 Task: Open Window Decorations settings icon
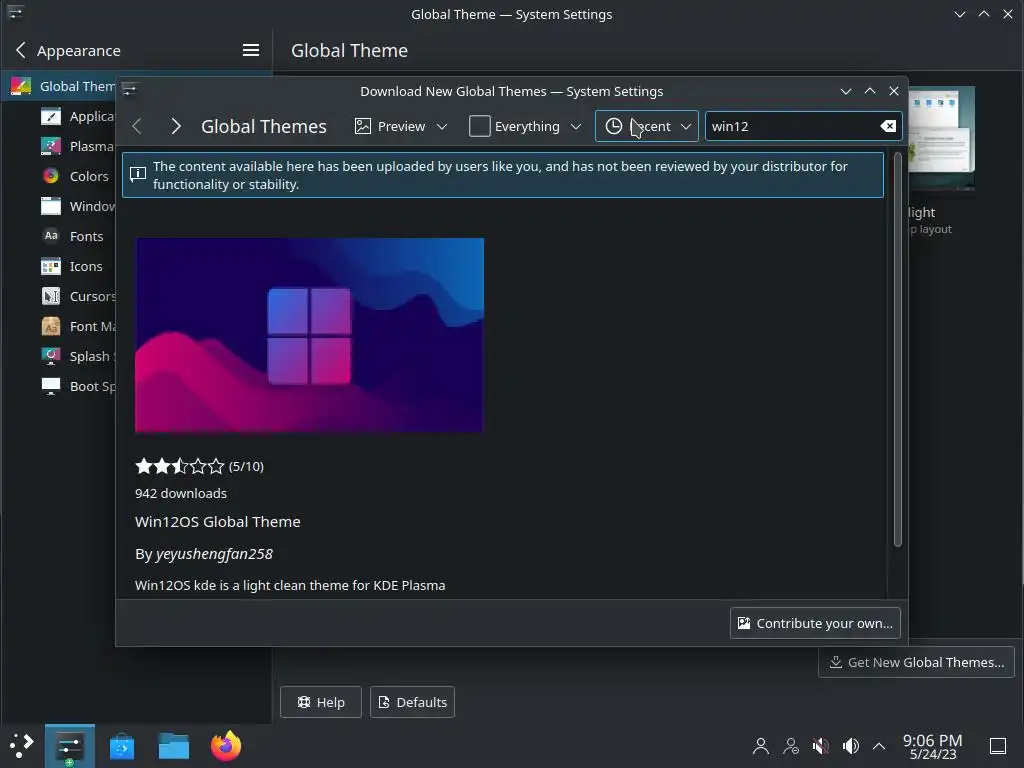point(51,206)
